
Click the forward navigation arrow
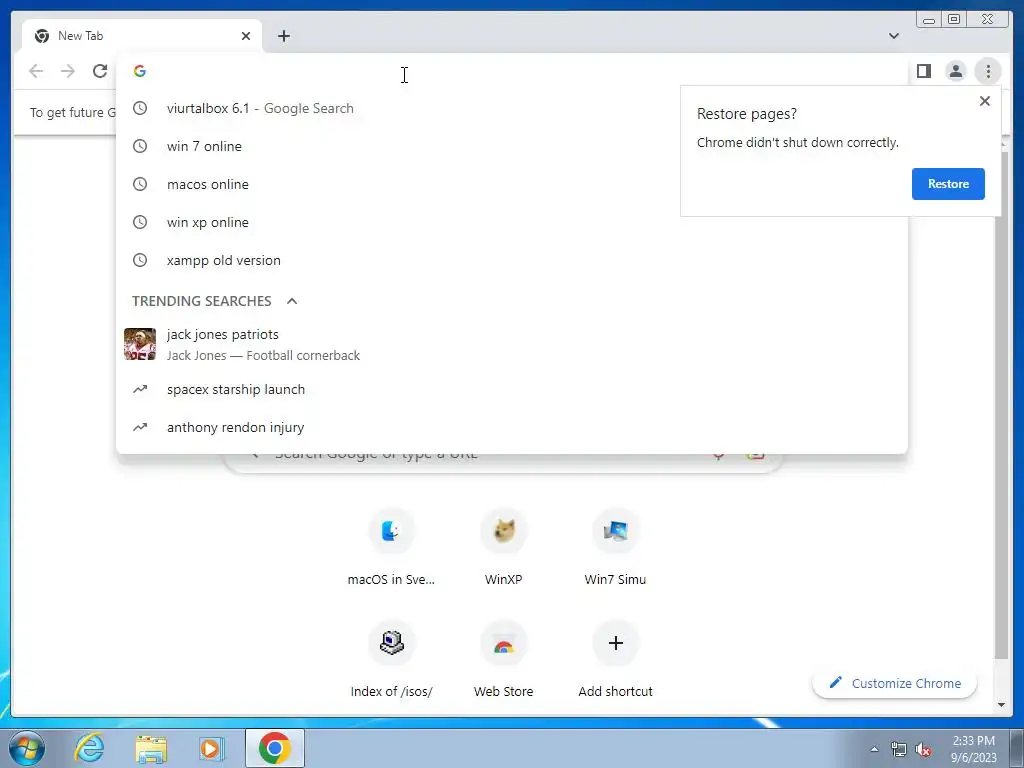pos(68,71)
